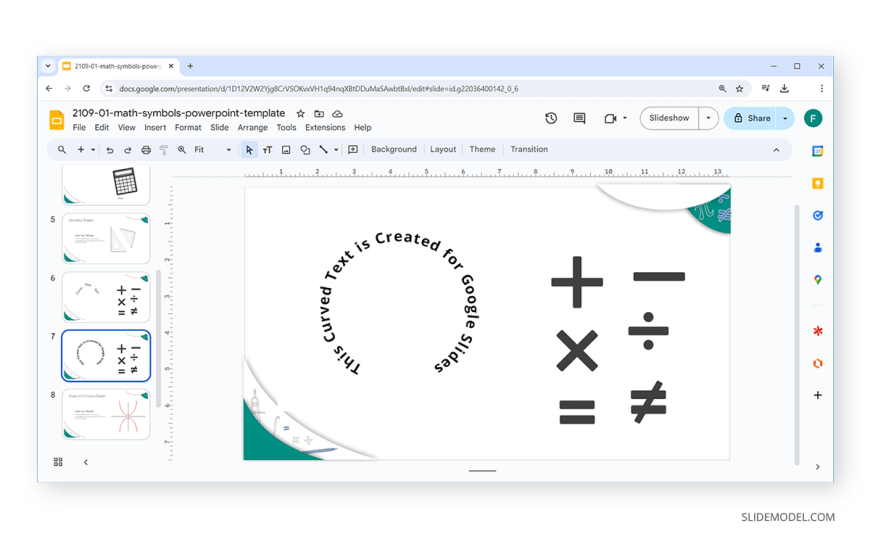Open Slideshow options dropdown arrow
Image resolution: width=870 pixels, height=539 pixels.
click(708, 118)
